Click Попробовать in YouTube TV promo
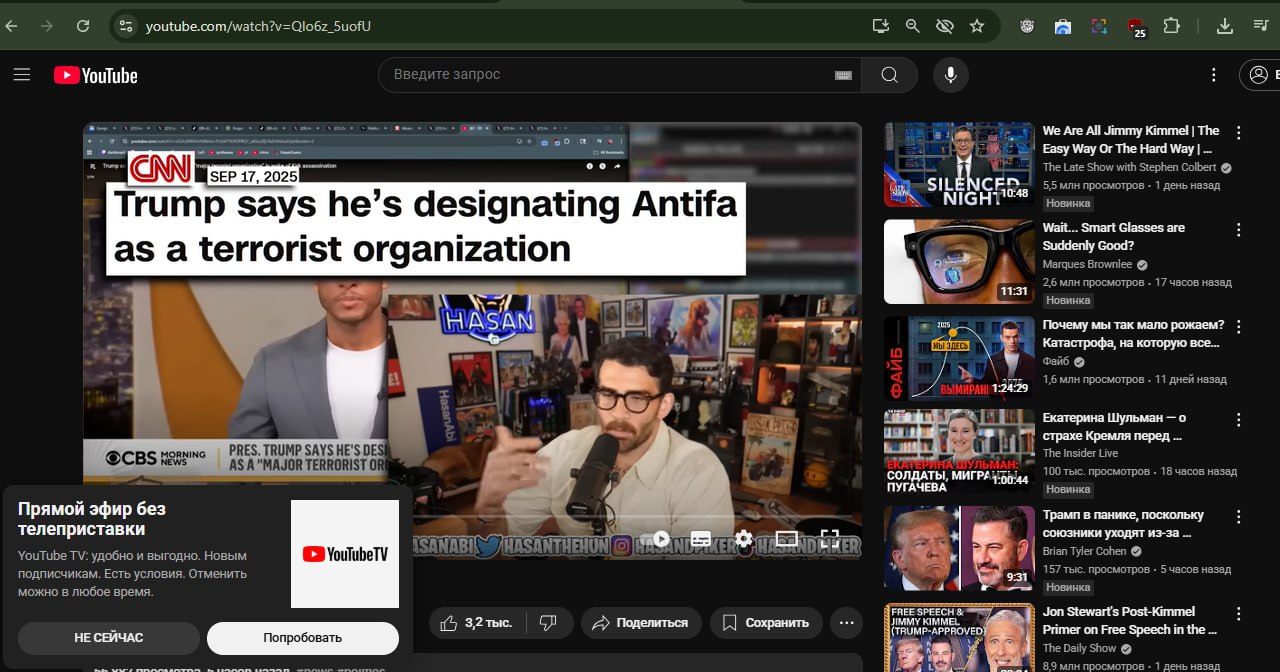1280x672 pixels. pos(303,638)
